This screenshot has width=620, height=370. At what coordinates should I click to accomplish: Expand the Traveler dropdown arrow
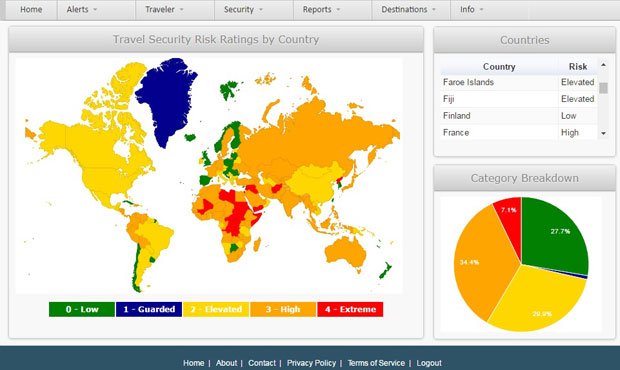click(181, 10)
